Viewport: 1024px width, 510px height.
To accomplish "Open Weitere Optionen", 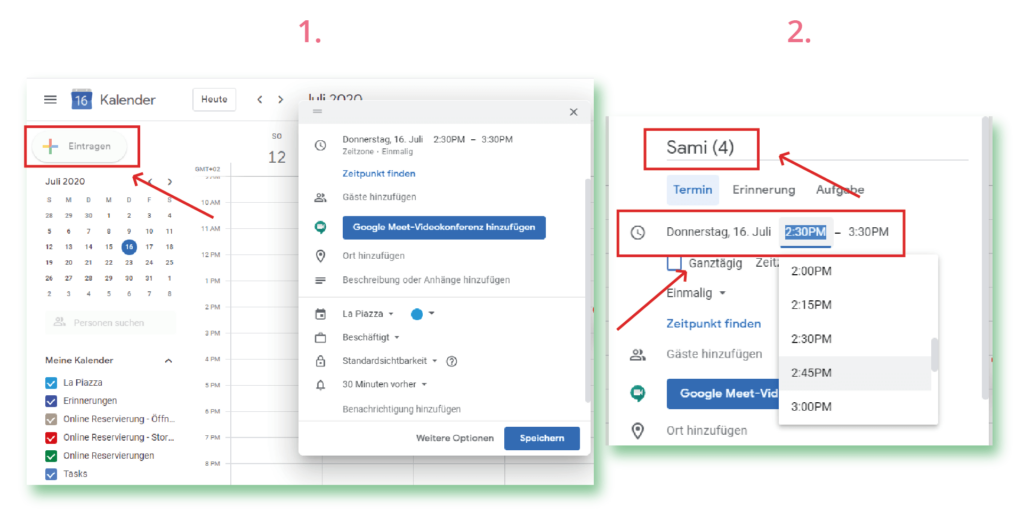I will click(455, 438).
